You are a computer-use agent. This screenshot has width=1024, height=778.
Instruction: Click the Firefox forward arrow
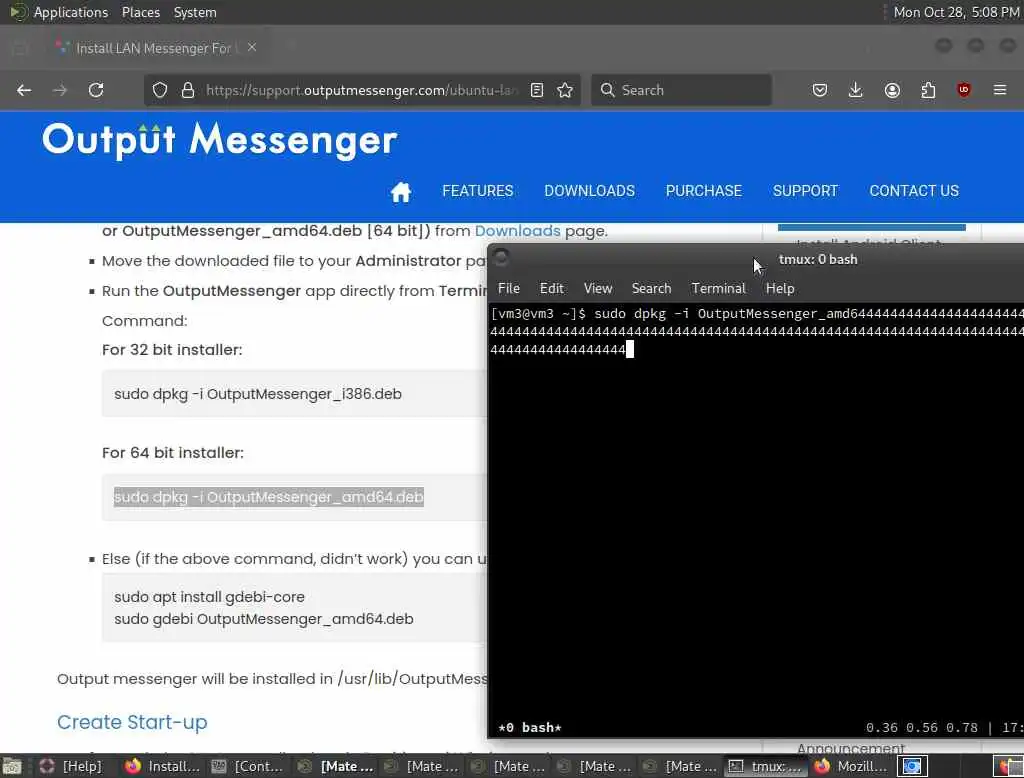coord(60,90)
